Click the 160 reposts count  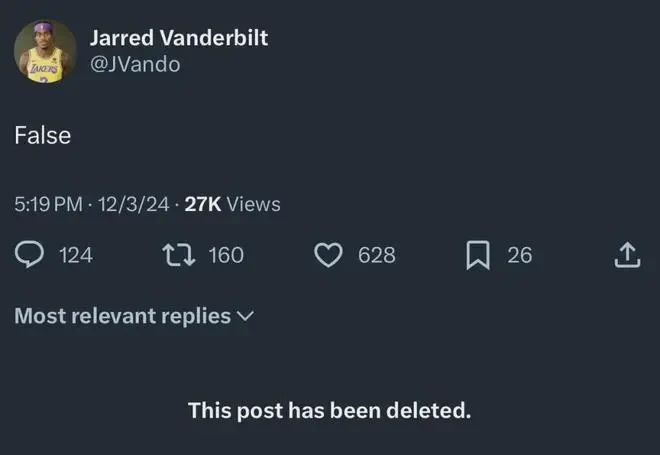tap(226, 255)
